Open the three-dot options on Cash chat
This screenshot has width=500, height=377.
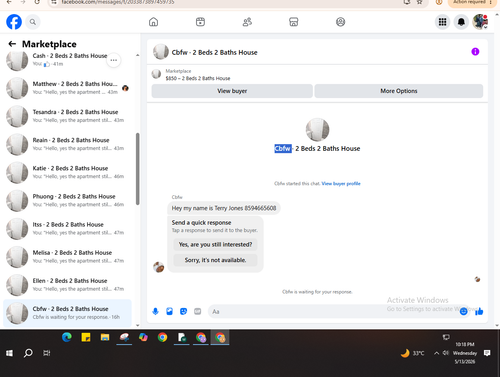[x=114, y=60]
